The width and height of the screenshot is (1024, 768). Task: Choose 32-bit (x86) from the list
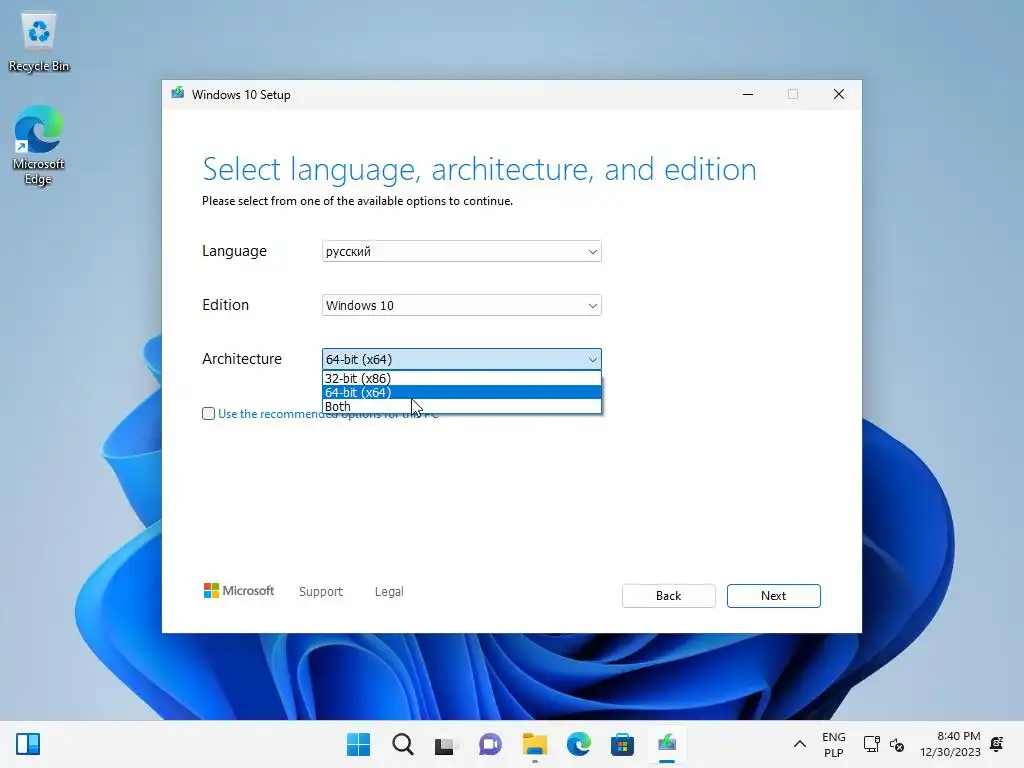pos(462,378)
